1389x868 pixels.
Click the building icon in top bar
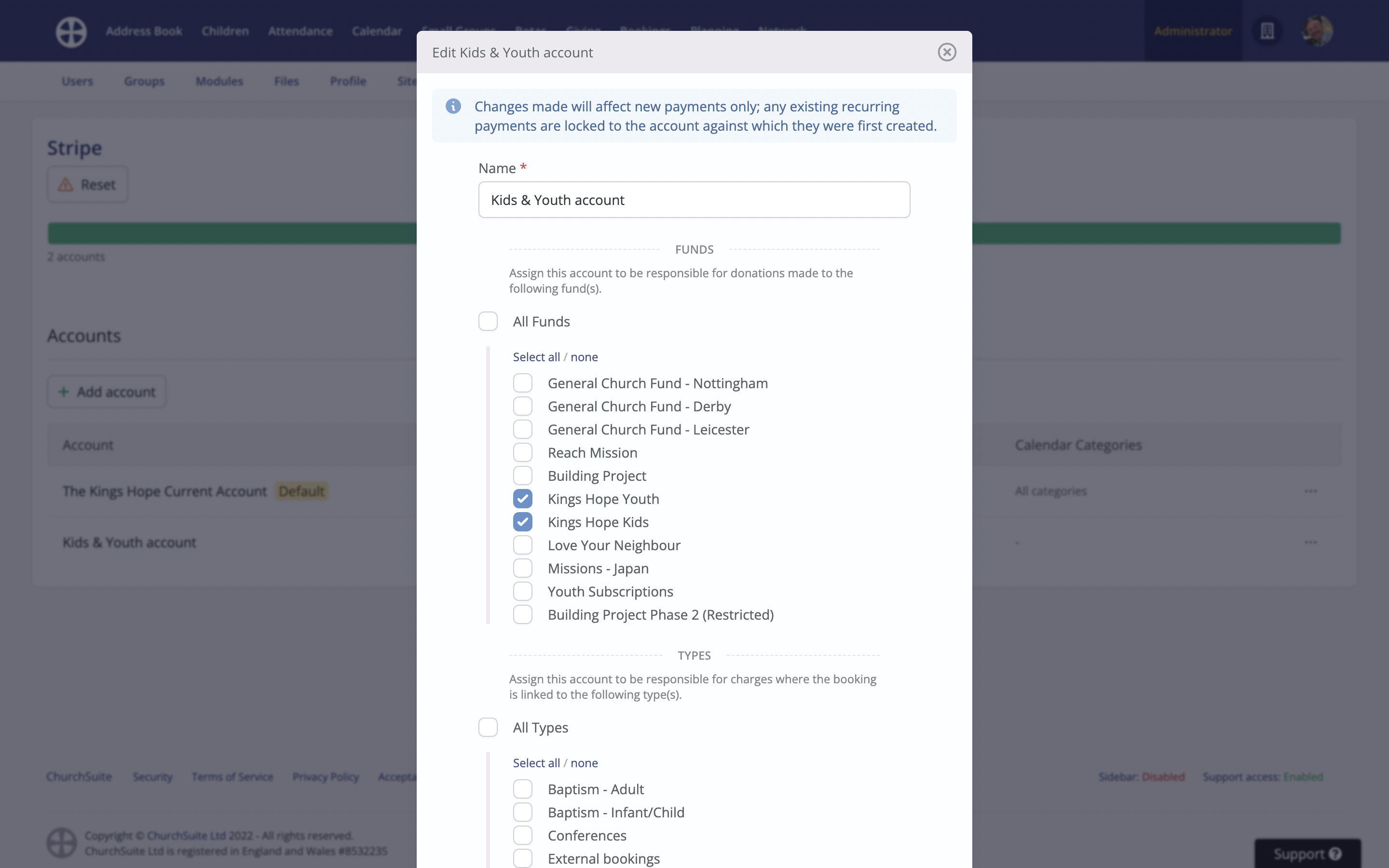(1267, 31)
